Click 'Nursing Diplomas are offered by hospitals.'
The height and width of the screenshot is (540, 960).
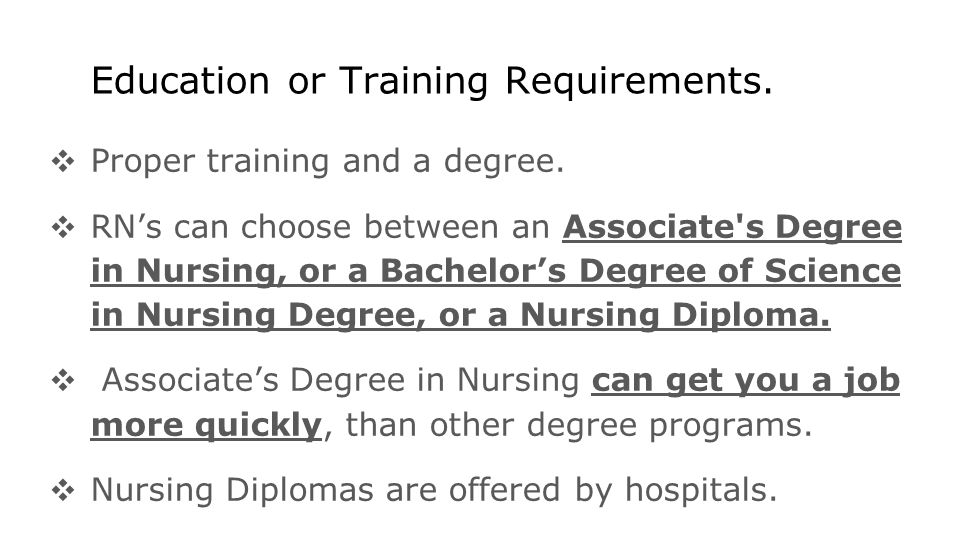[x=434, y=490]
